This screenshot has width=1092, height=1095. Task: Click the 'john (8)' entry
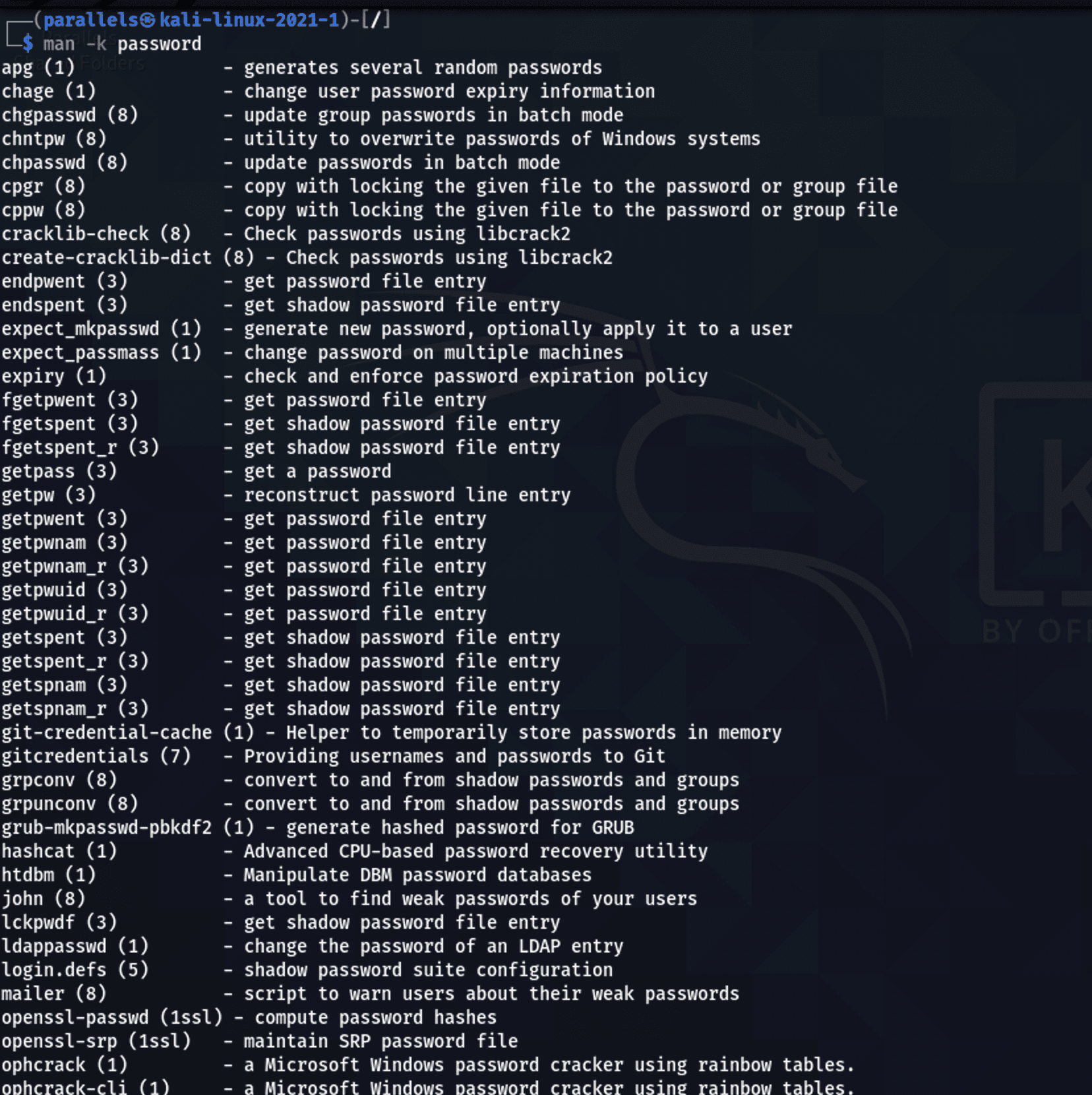[x=44, y=899]
